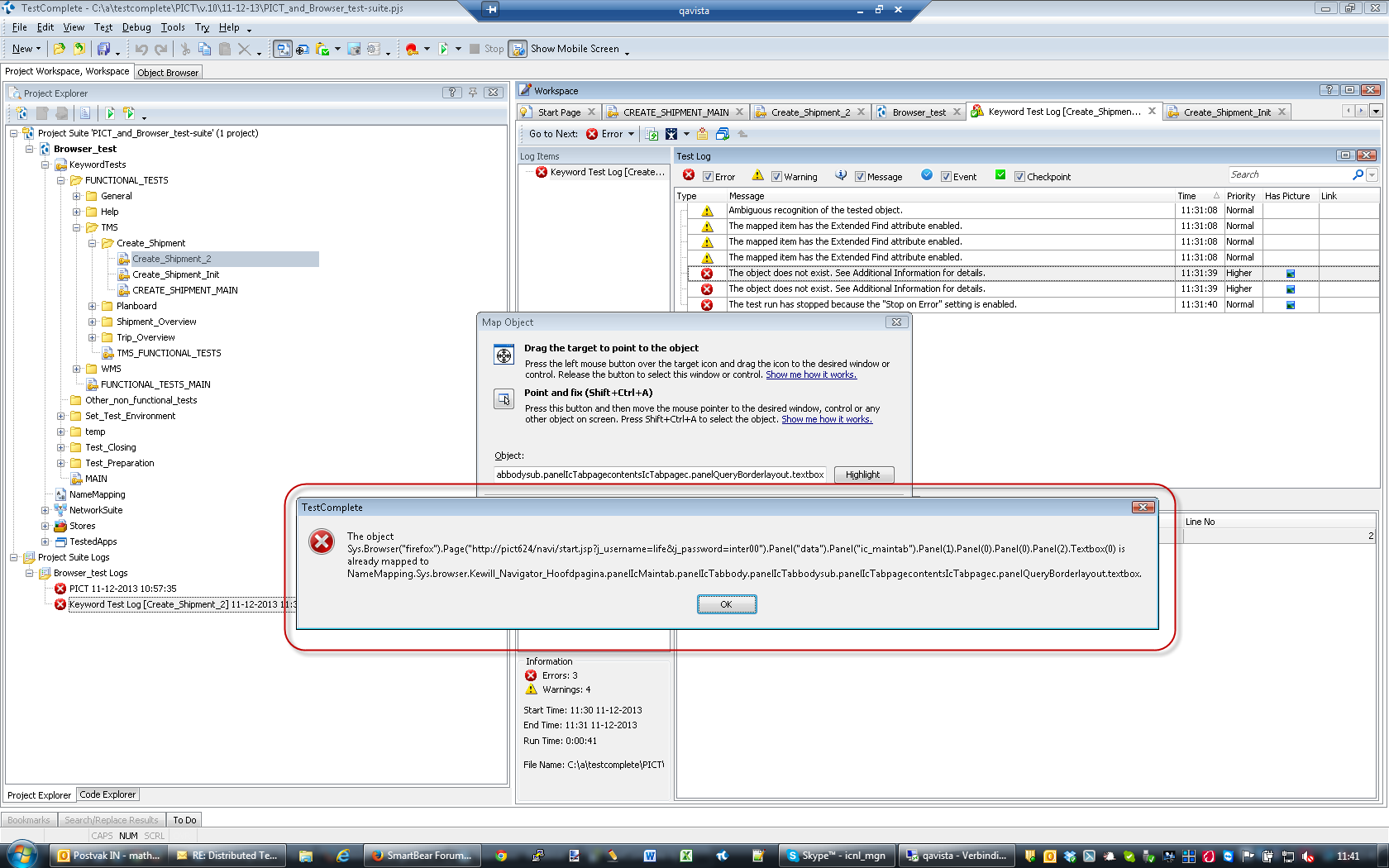Open the Go to Next Error dropdown
Image resolution: width=1389 pixels, height=868 pixels.
coord(632,134)
